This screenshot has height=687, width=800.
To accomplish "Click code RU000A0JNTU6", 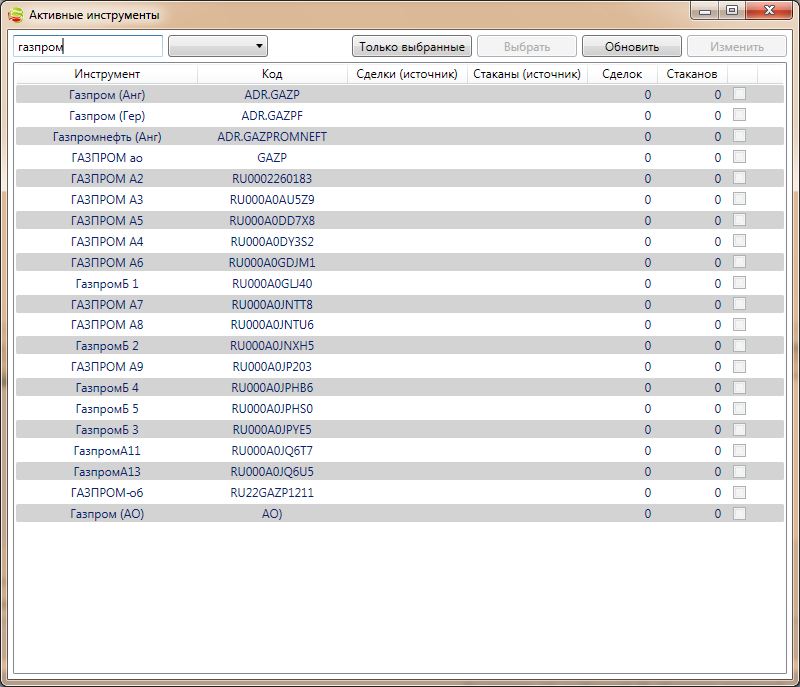I will pos(272,324).
